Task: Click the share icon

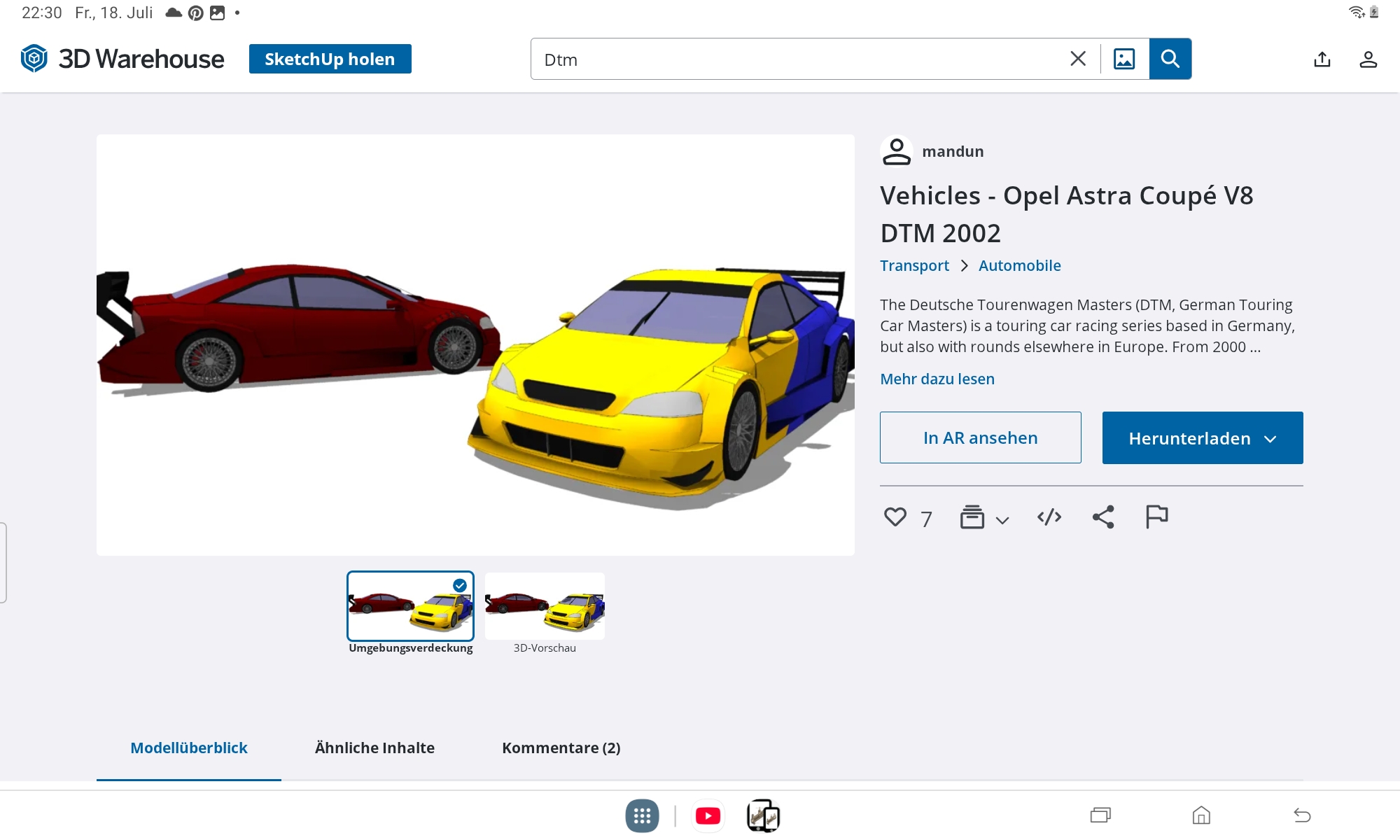Action: click(x=1103, y=517)
